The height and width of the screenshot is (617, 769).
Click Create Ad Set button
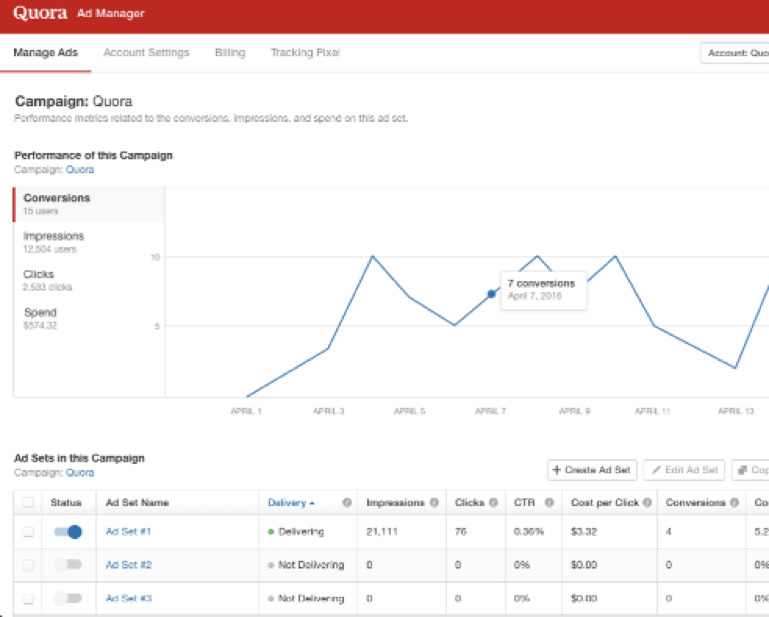click(x=592, y=470)
